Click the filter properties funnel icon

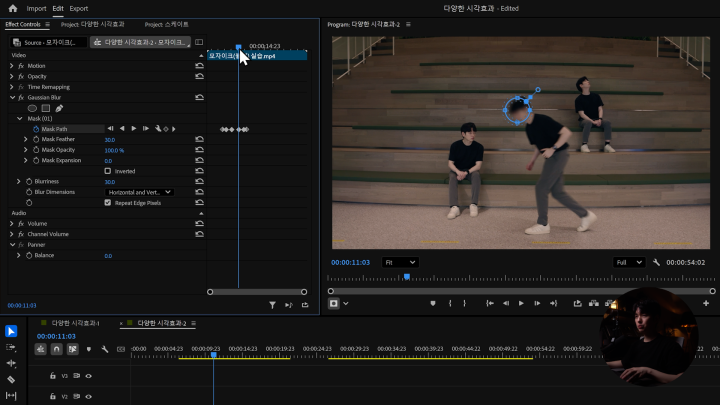pos(272,305)
